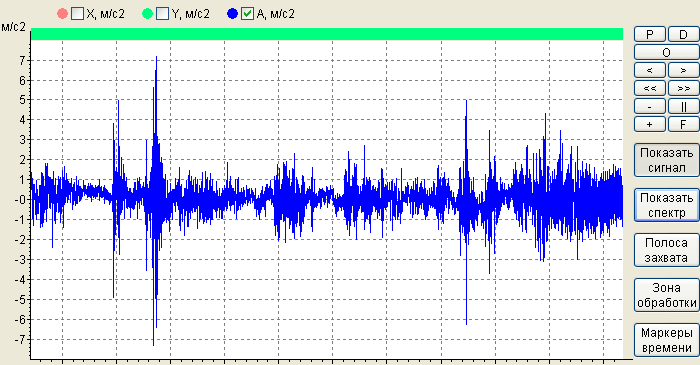Select Зона обработки
The width and height of the screenshot is (700, 365).
pyautogui.click(x=667, y=295)
